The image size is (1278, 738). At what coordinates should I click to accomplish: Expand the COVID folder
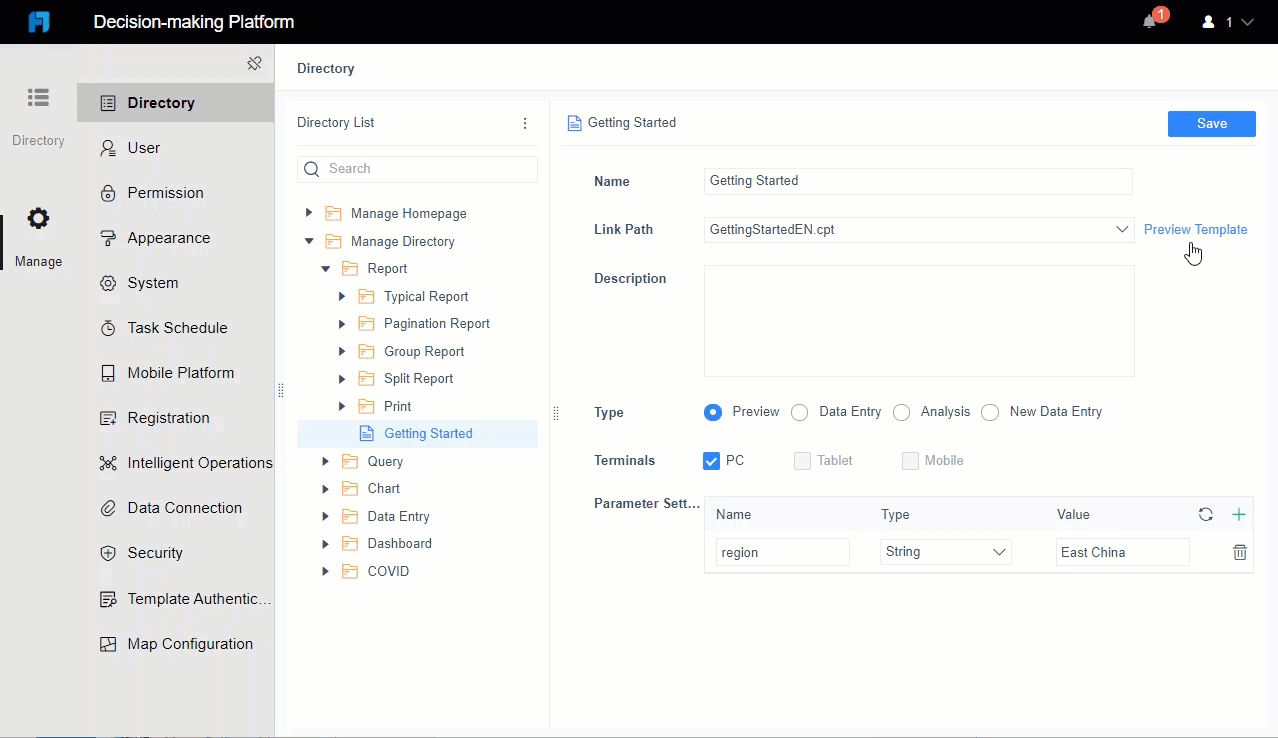(325, 571)
